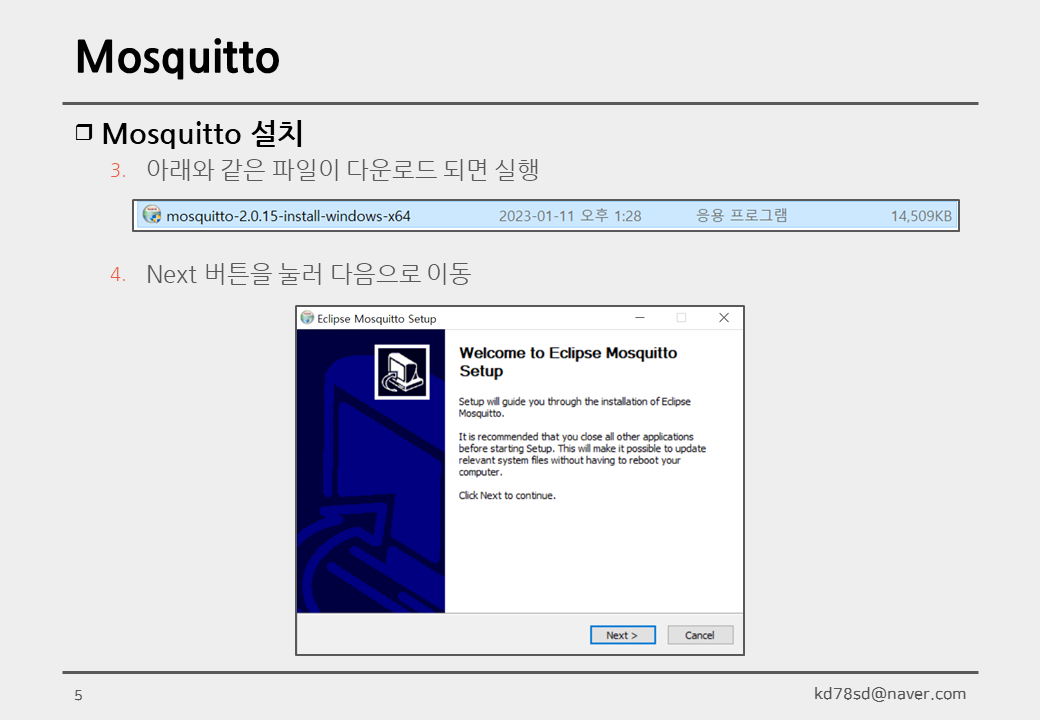1040x720 pixels.
Task: Click the disabled maximize button of Setup window
Action: (681, 318)
